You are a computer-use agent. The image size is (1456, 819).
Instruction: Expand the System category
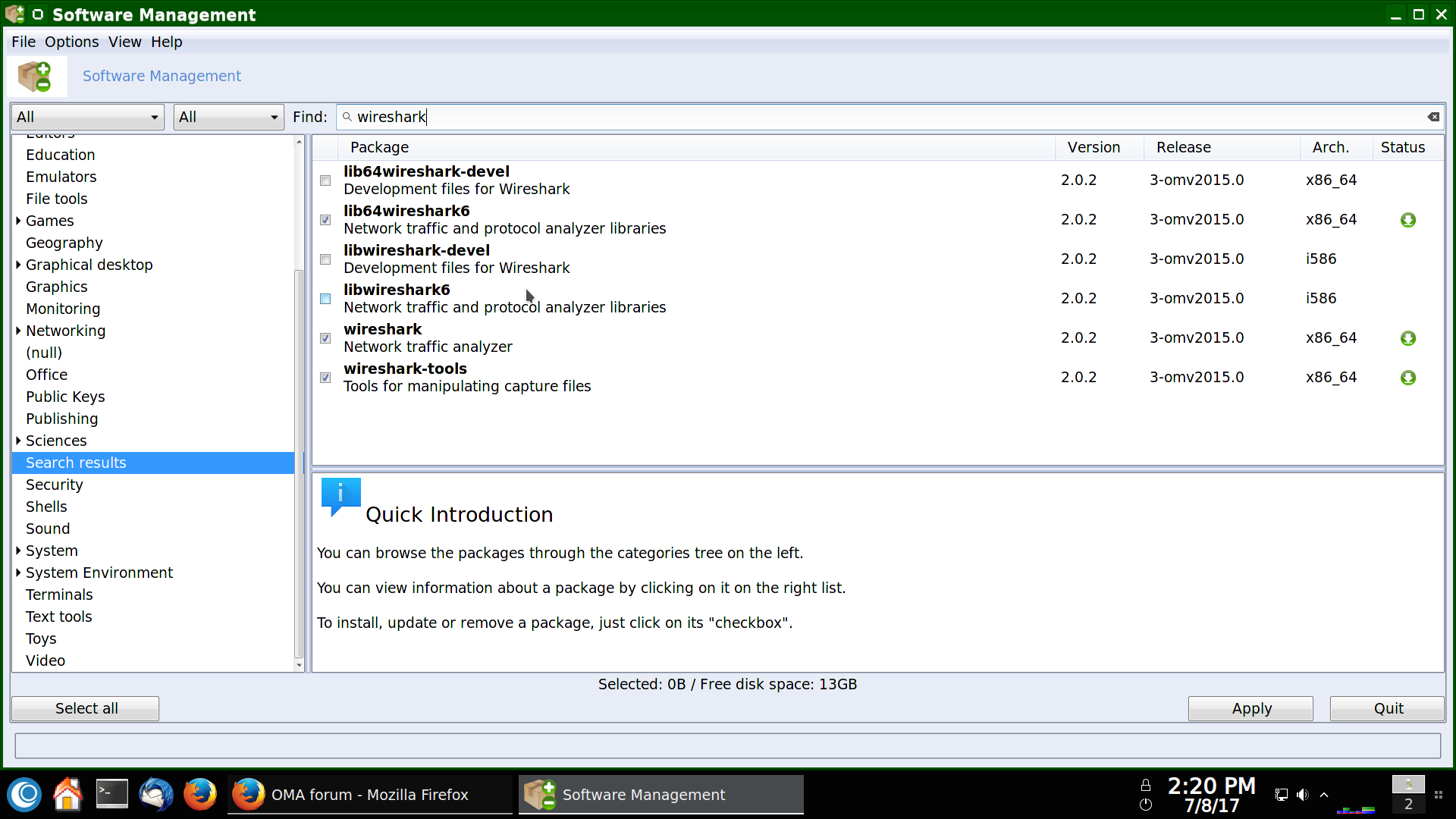pyautogui.click(x=18, y=551)
